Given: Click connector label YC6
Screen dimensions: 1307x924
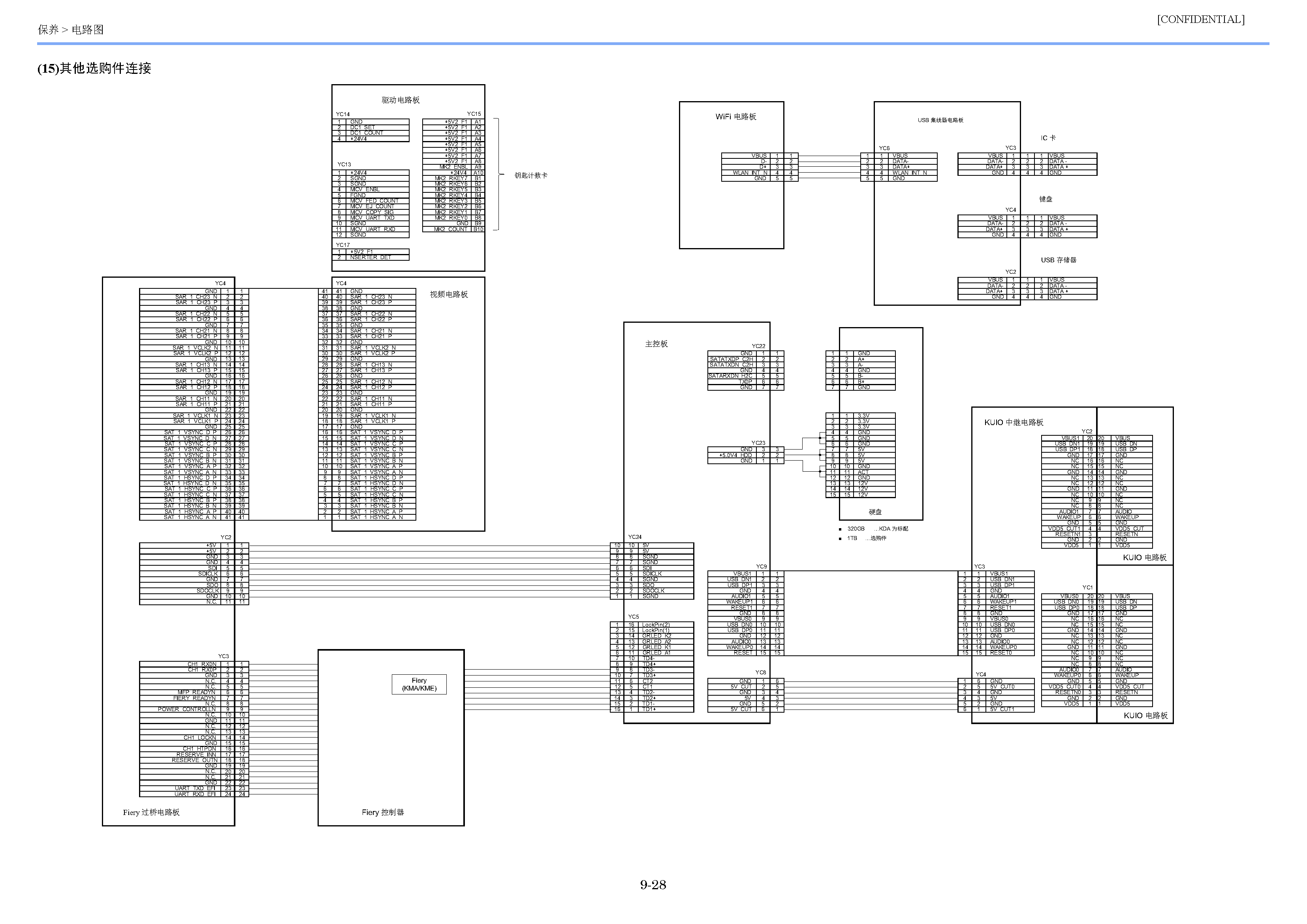Looking at the screenshot, I should click(x=884, y=148).
